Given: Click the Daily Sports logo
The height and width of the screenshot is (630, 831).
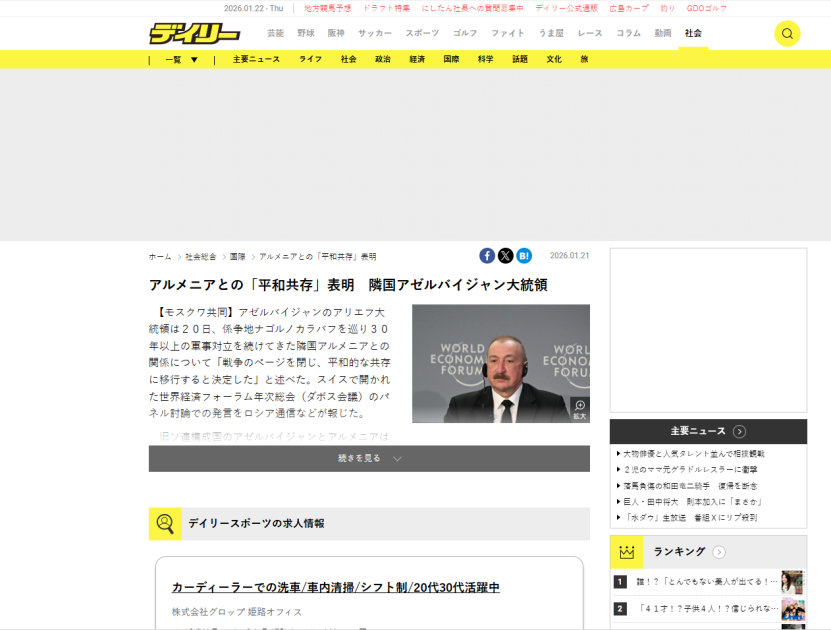Looking at the screenshot, I should (194, 33).
